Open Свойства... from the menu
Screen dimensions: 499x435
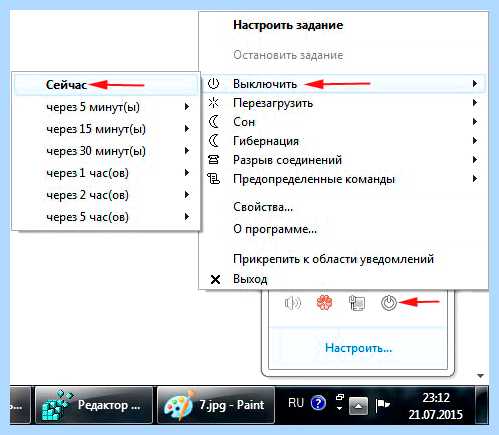click(343, 207)
